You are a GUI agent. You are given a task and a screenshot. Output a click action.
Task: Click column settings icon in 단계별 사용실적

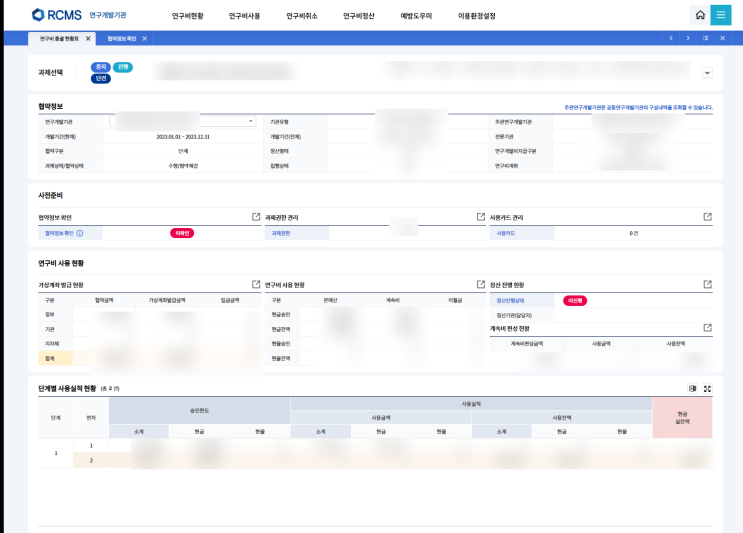point(692,388)
